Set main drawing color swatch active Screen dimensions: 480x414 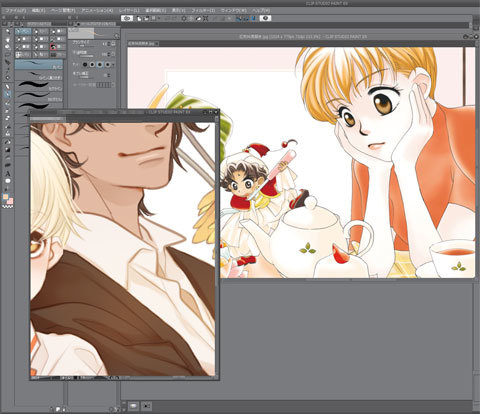6,197
